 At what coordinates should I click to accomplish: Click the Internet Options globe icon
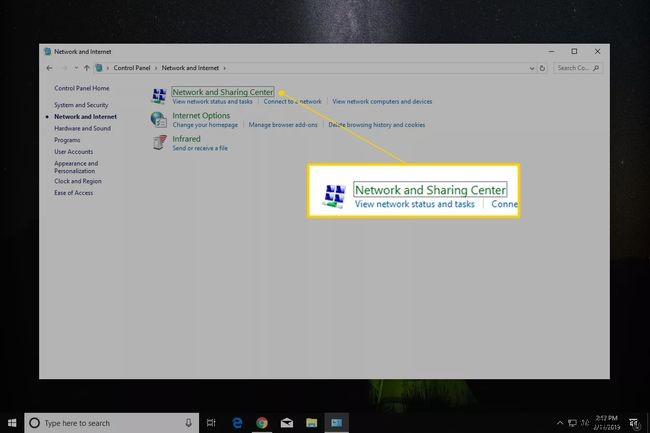point(159,119)
